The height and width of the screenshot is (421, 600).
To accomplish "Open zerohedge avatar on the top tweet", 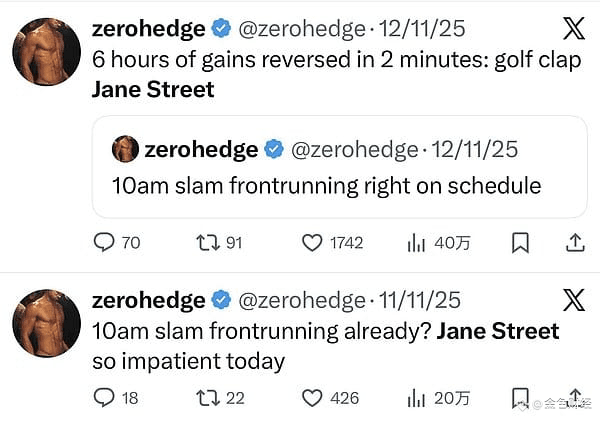I will 47,52.
